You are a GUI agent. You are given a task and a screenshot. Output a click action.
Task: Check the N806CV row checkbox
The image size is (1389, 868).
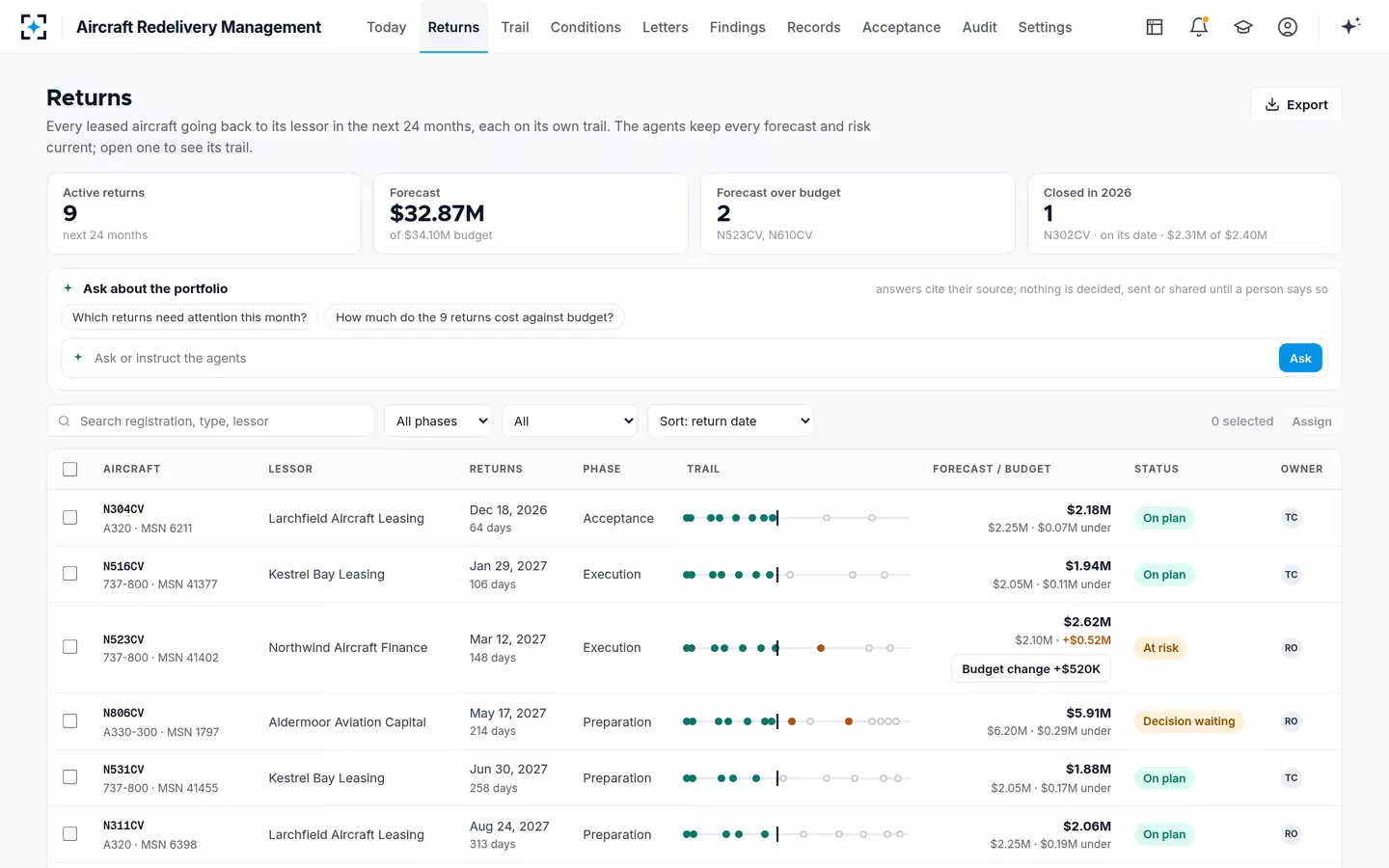click(70, 721)
